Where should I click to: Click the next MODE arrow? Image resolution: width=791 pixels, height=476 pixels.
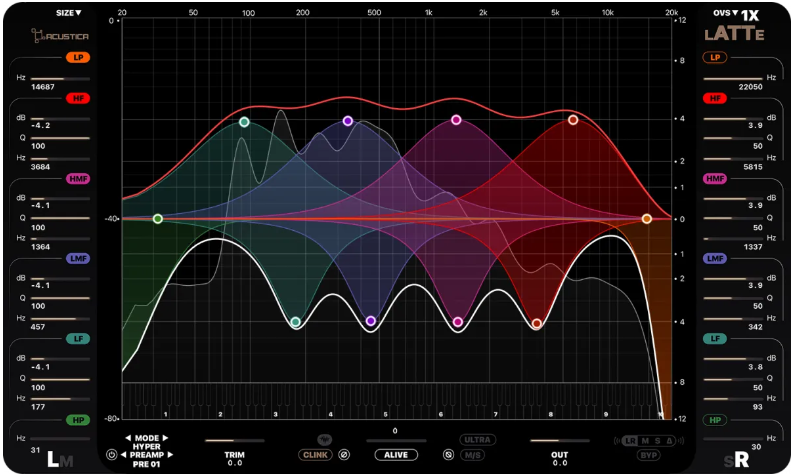165,438
